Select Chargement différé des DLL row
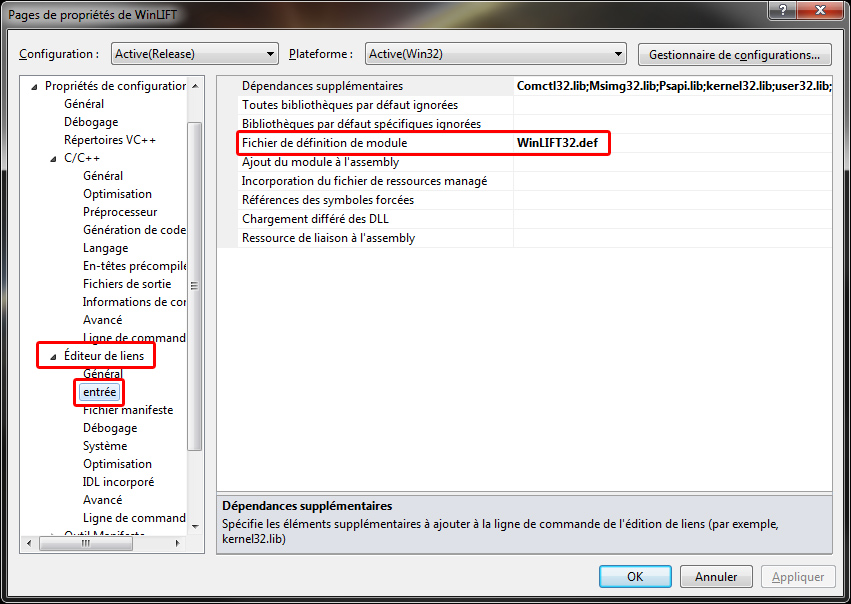This screenshot has width=851, height=604. 524,219
